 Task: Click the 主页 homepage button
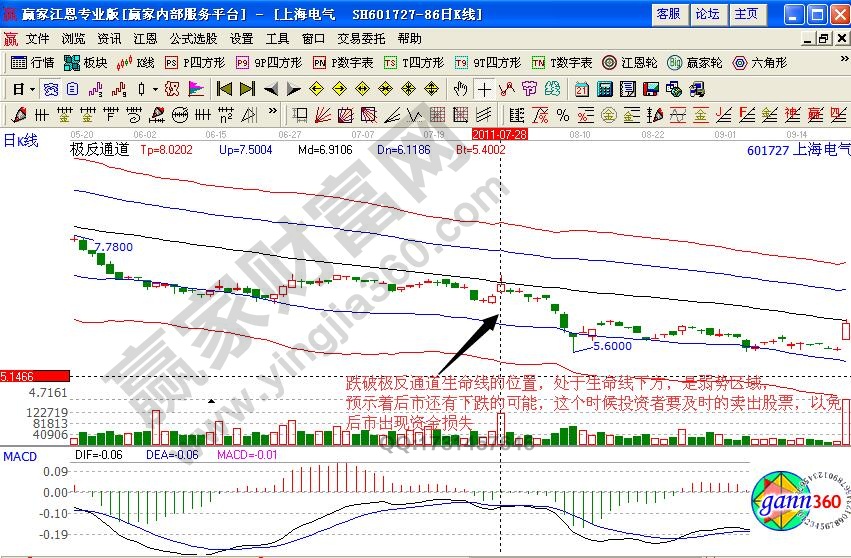[x=746, y=14]
